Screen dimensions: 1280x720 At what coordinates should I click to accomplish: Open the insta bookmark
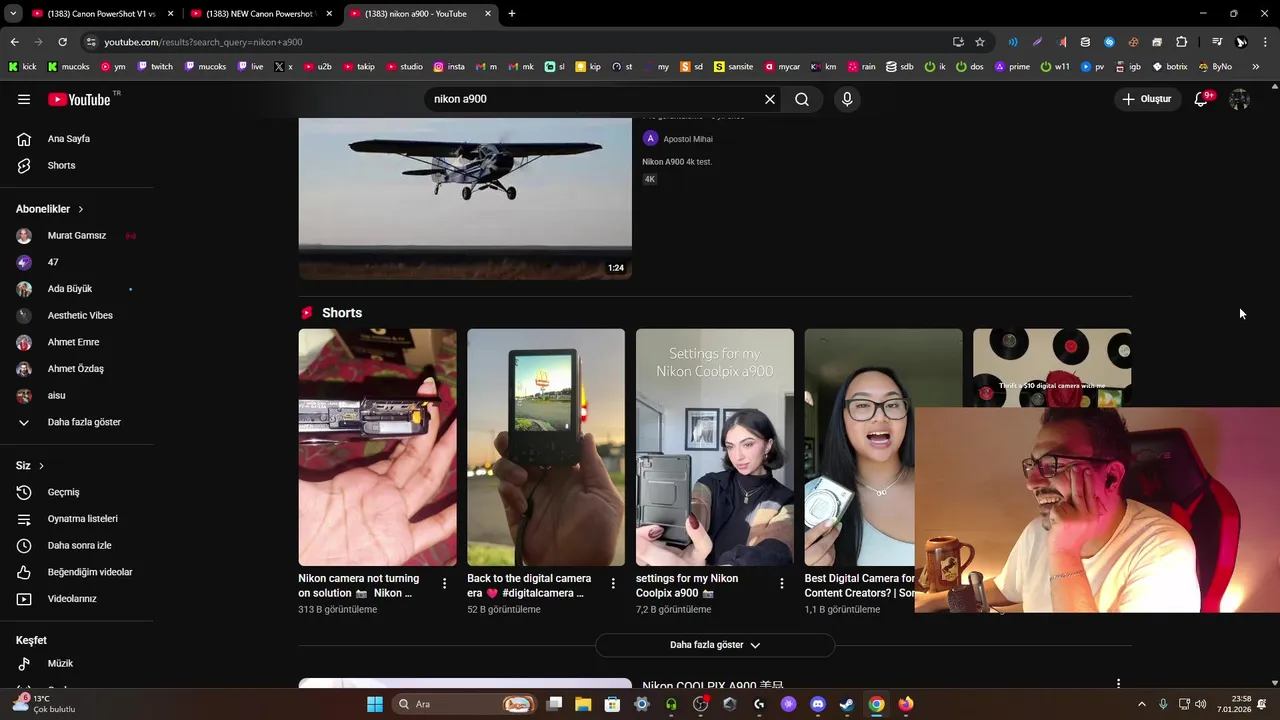click(x=449, y=67)
